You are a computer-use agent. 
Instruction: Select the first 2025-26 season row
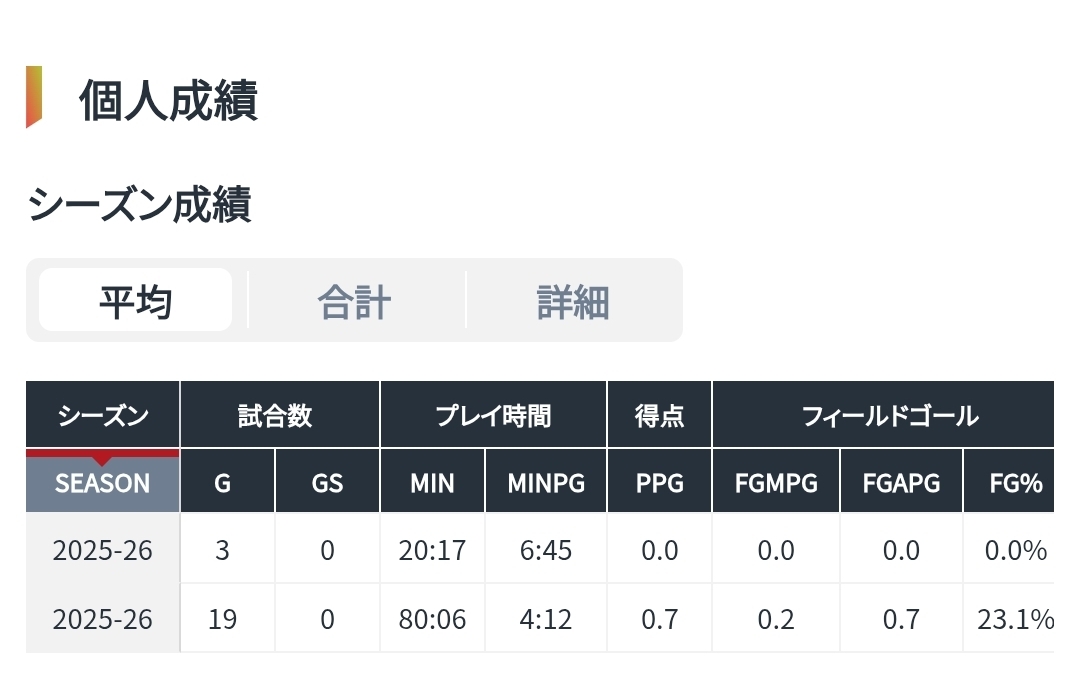click(x=540, y=549)
